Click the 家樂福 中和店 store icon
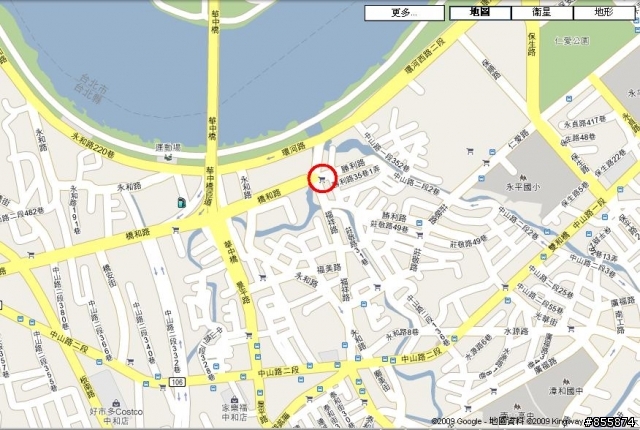 (x=234, y=399)
